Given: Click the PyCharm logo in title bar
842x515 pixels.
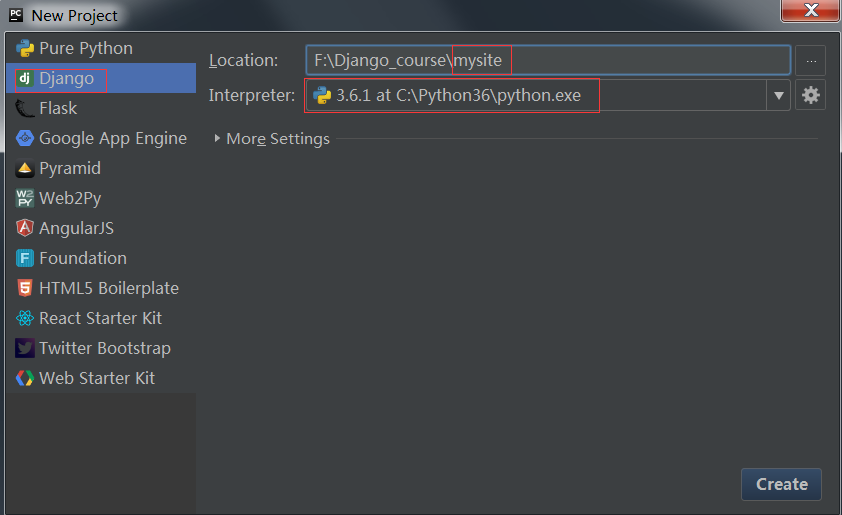Looking at the screenshot, I should (x=16, y=14).
